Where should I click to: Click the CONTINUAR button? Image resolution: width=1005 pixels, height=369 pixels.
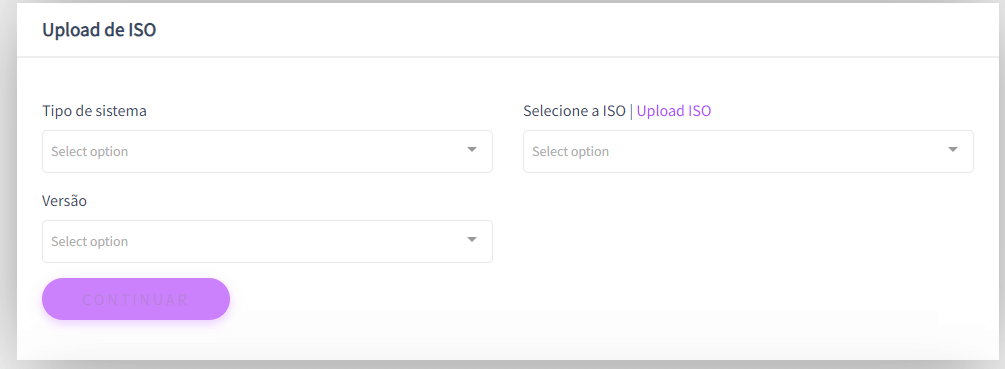pyautogui.click(x=136, y=299)
